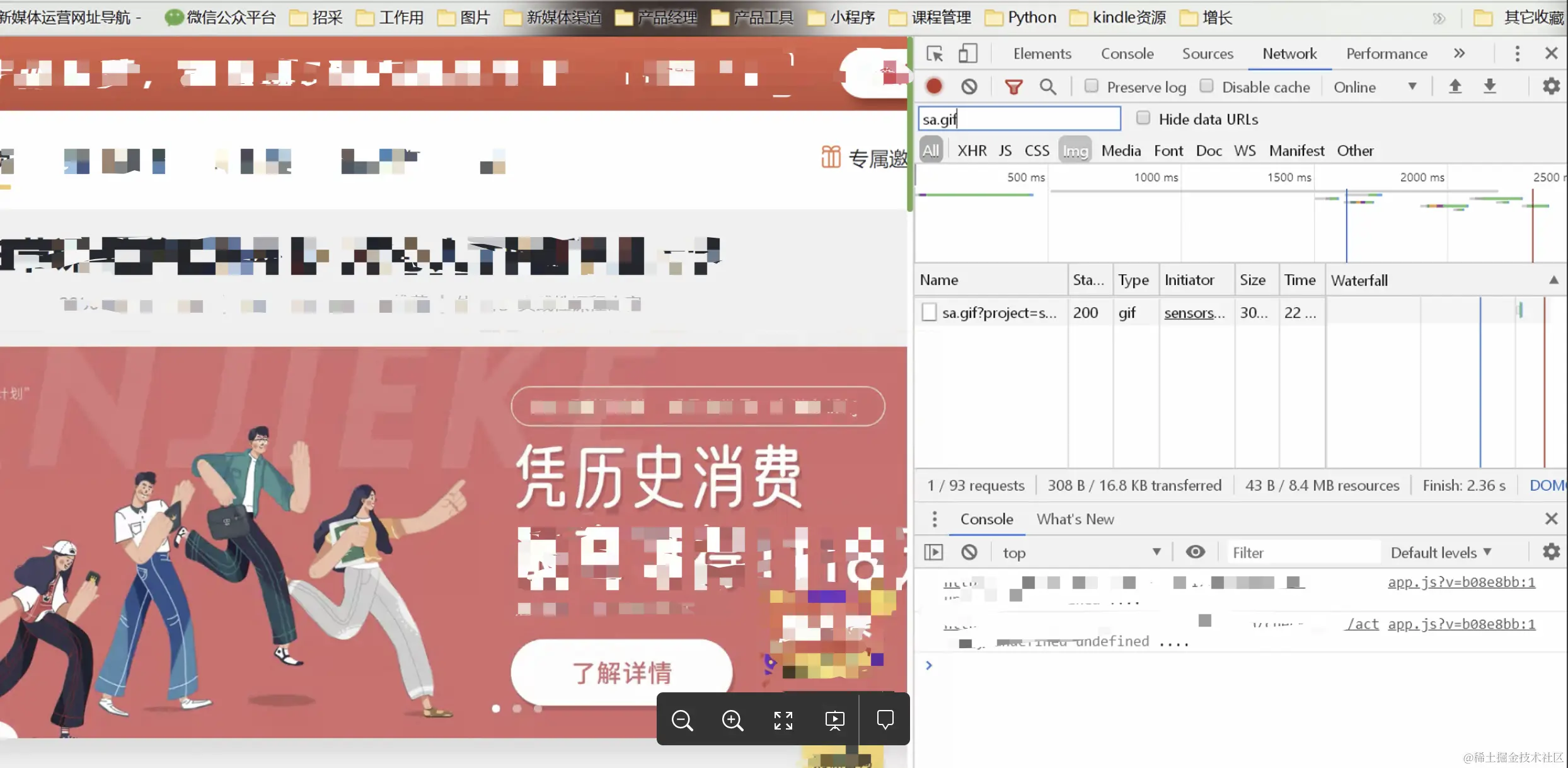Screen dimensions: 1568x768
Task: Open the app.js?v=b08e8bb:1 source link
Action: pos(1461,582)
